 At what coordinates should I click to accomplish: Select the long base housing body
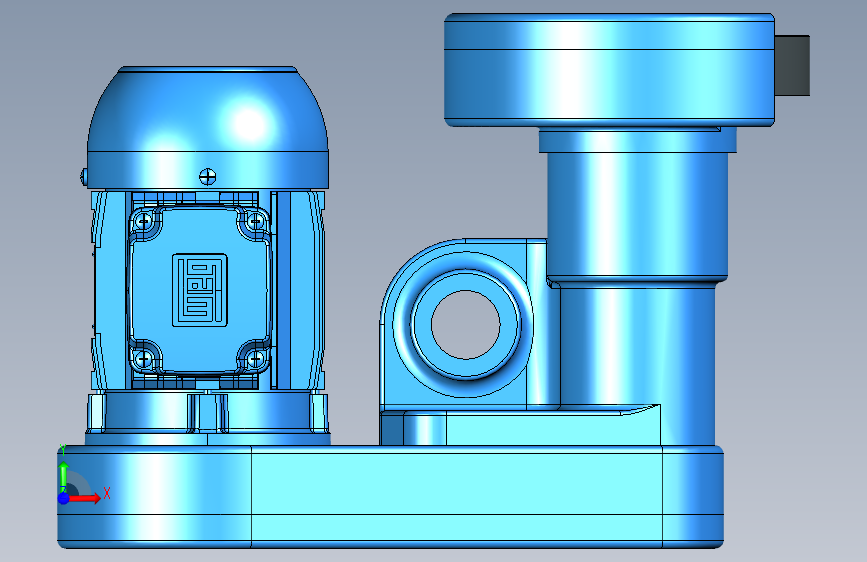(390, 497)
